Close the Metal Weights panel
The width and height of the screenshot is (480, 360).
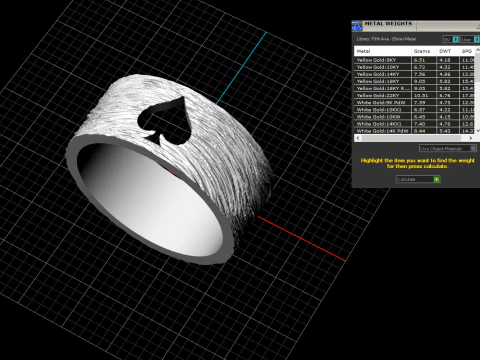tap(478, 26)
